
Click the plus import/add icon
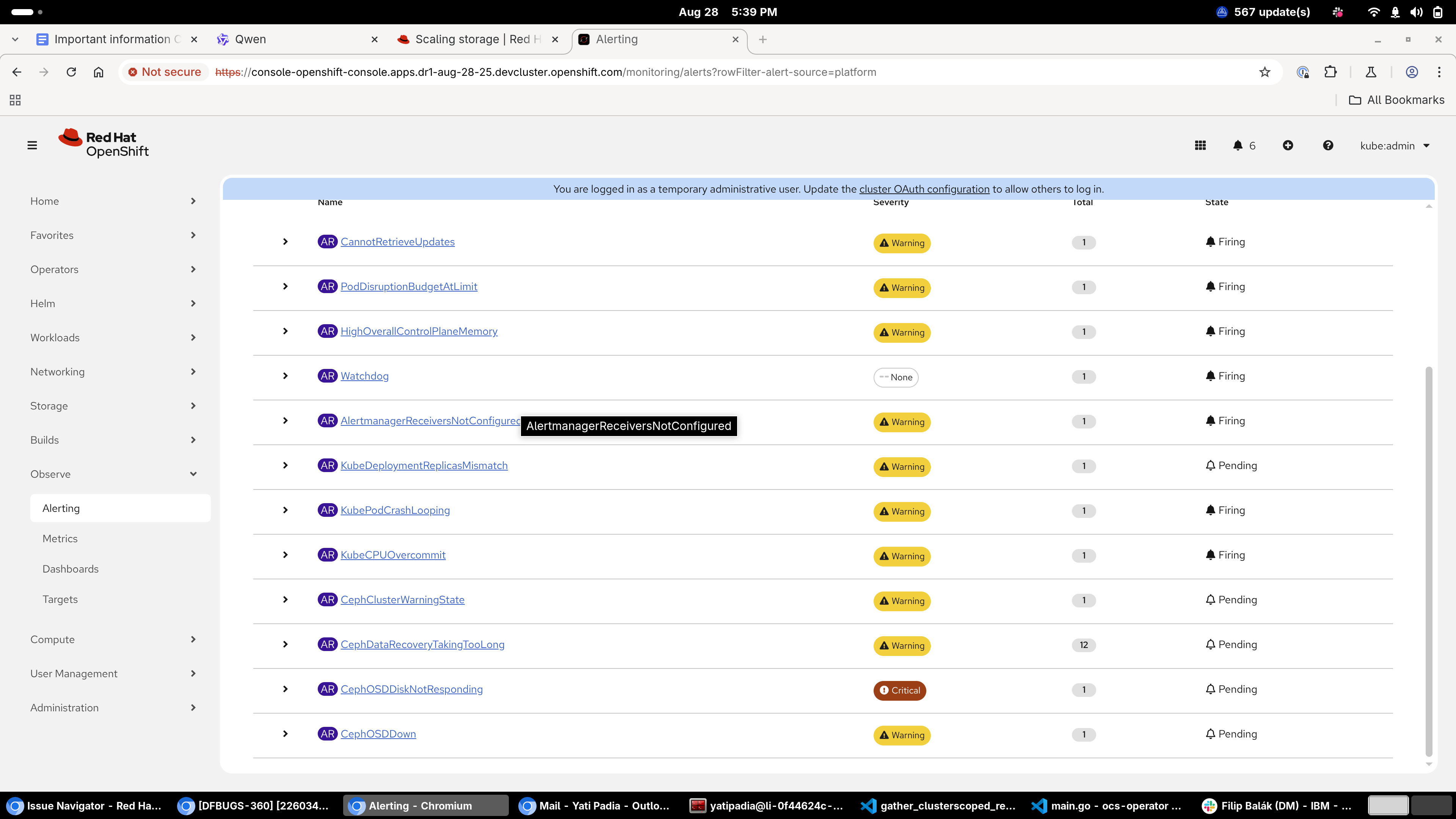point(1288,145)
